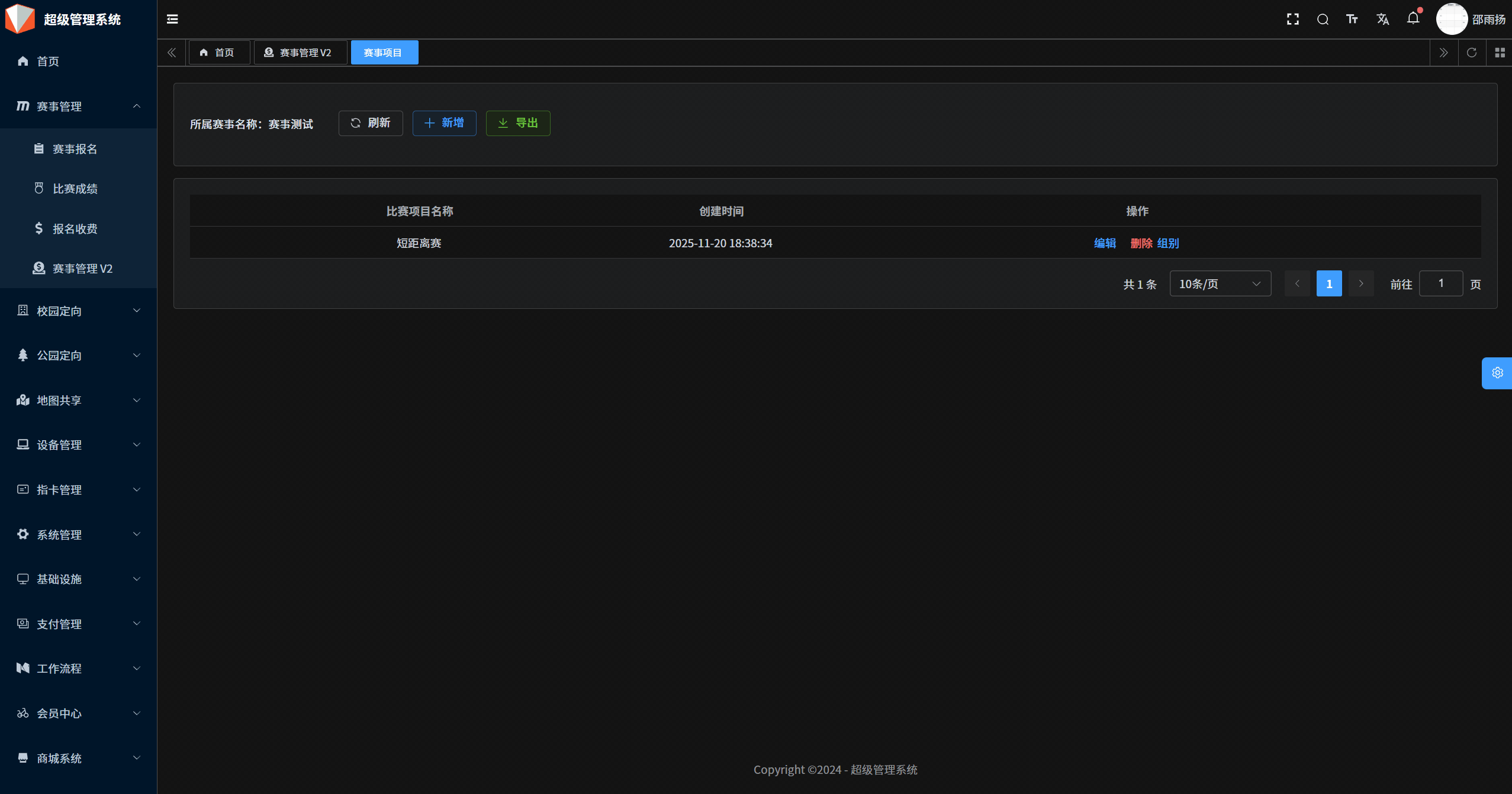
Task: Open the language translation icon
Action: click(x=1382, y=20)
